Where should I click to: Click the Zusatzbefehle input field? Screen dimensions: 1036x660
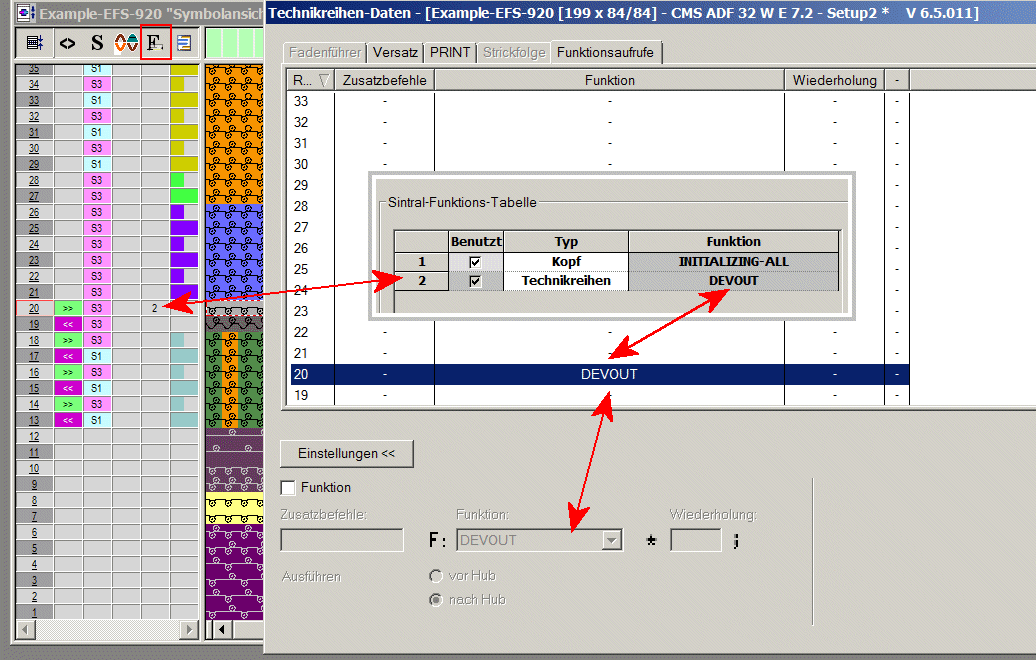pyautogui.click(x=342, y=540)
